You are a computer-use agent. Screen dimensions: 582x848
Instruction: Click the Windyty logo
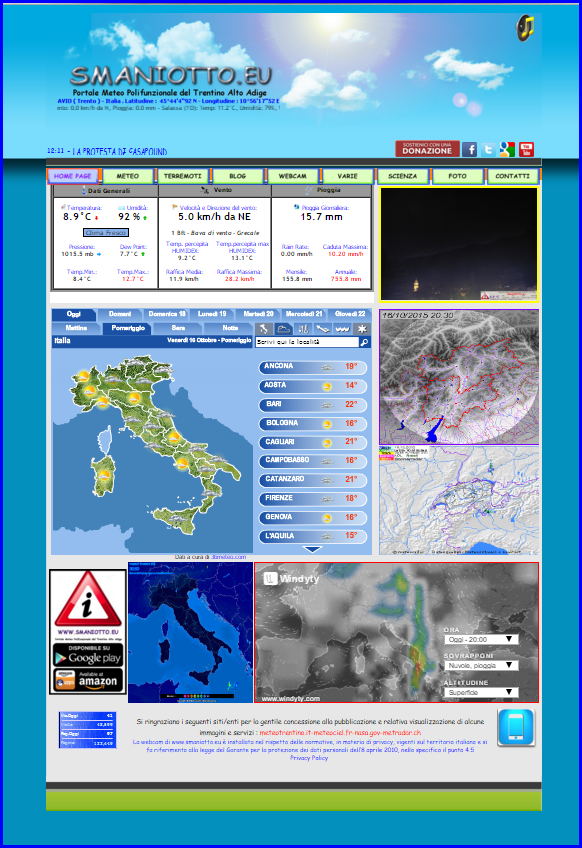291,579
